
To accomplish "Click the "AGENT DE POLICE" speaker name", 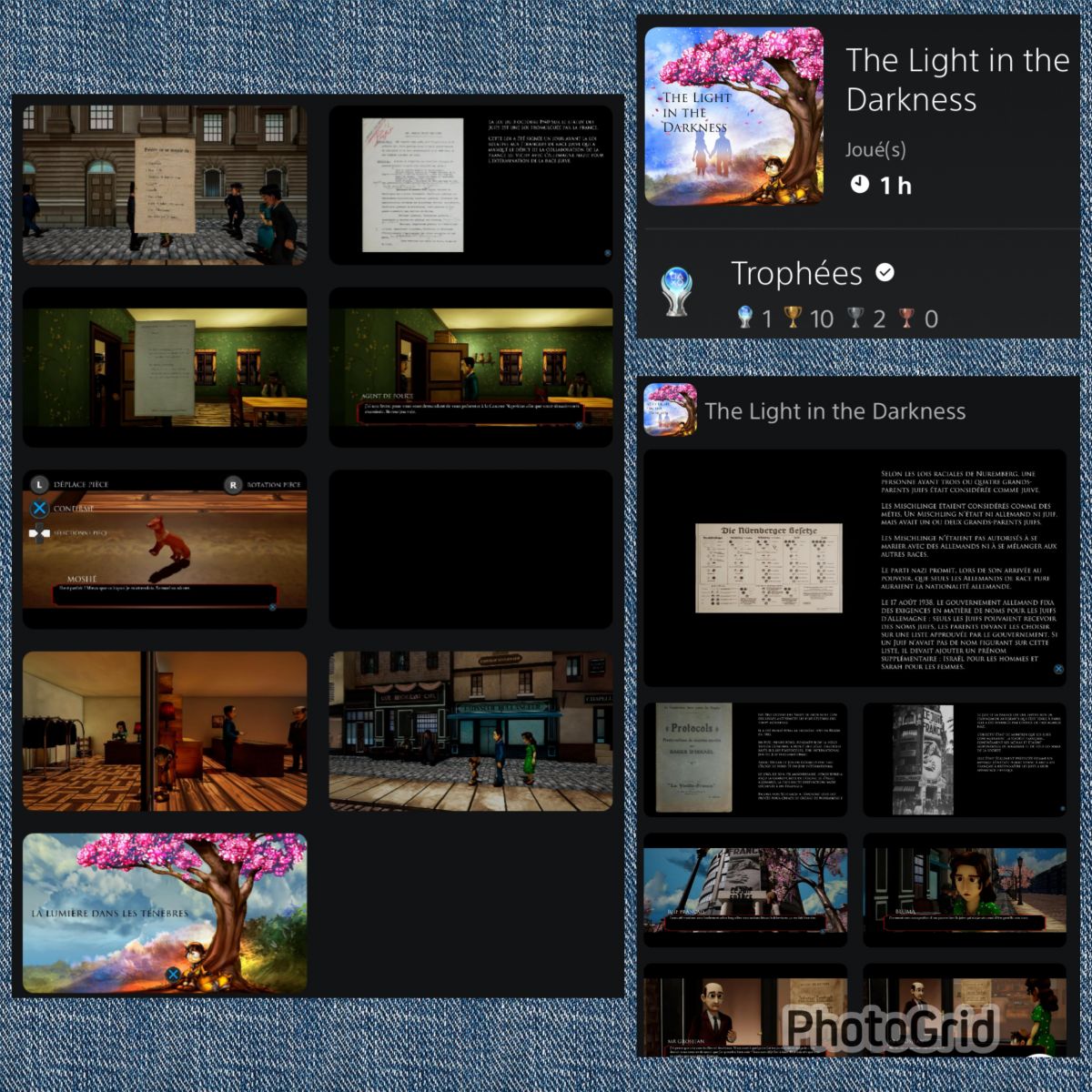I will tap(389, 397).
